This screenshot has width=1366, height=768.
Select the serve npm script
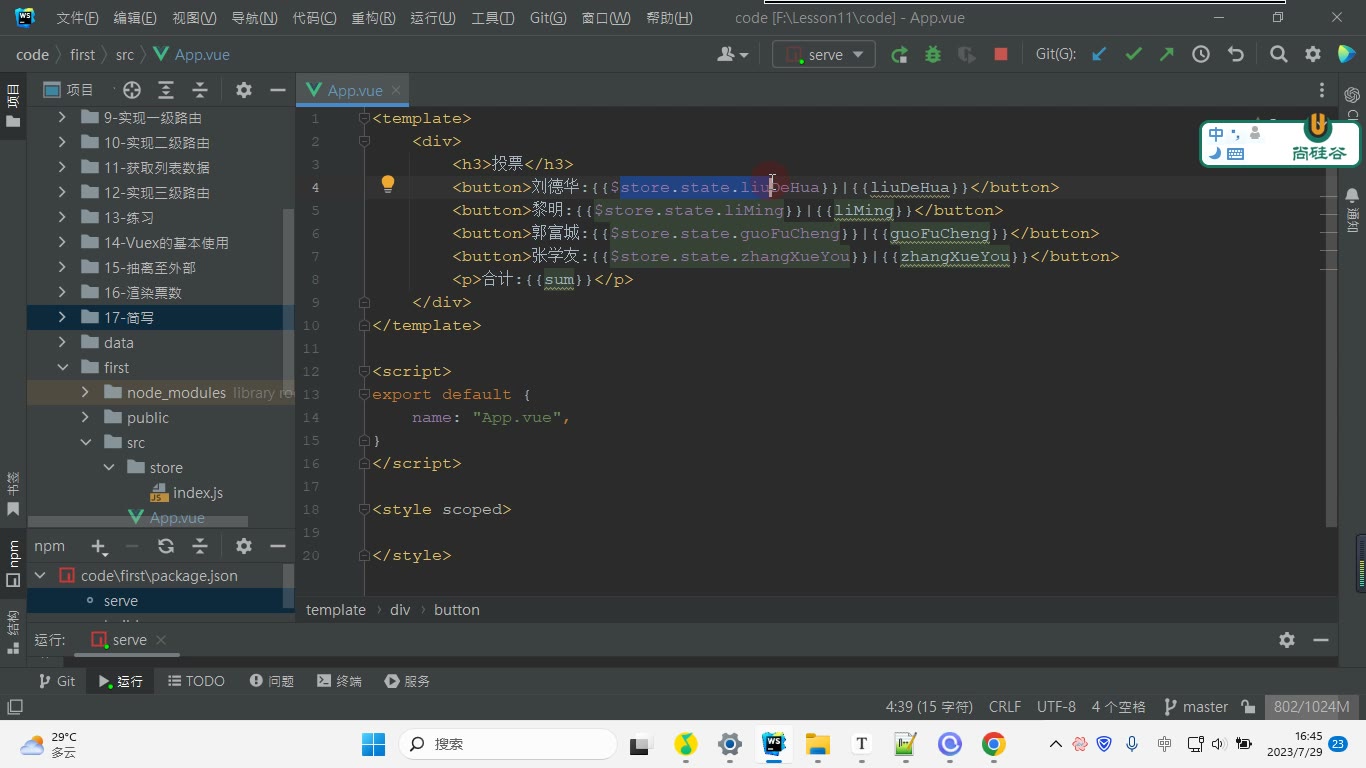[x=120, y=601]
